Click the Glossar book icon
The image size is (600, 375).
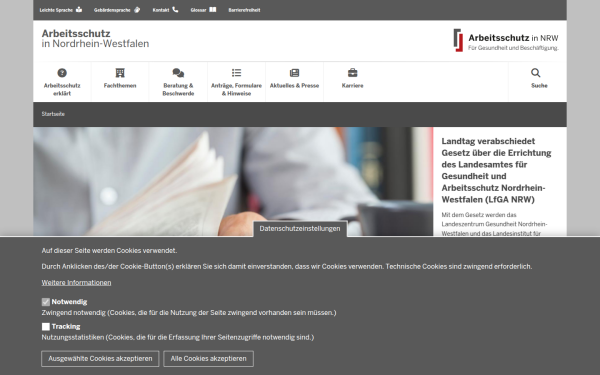[x=213, y=10]
